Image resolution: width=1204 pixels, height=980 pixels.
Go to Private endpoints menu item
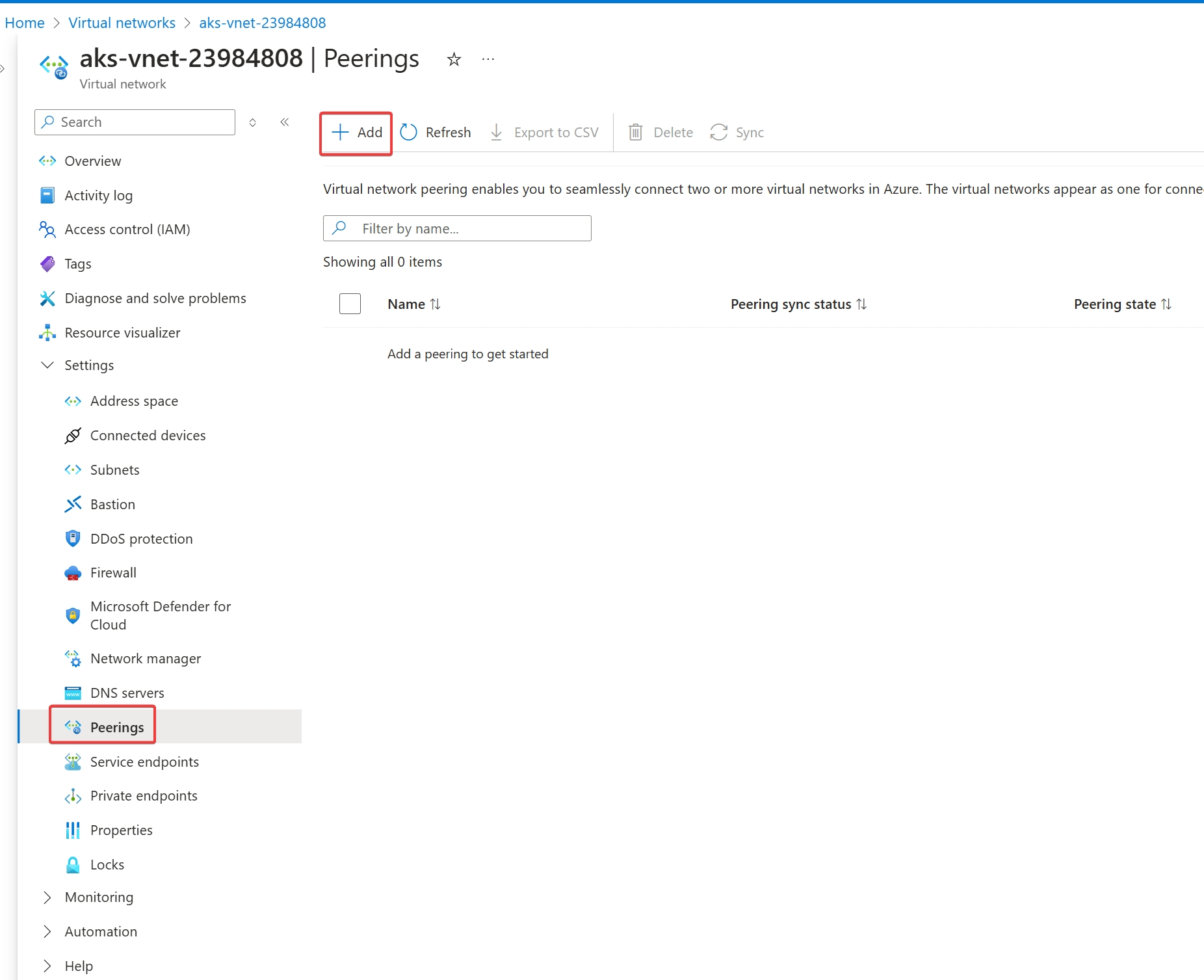pos(143,796)
